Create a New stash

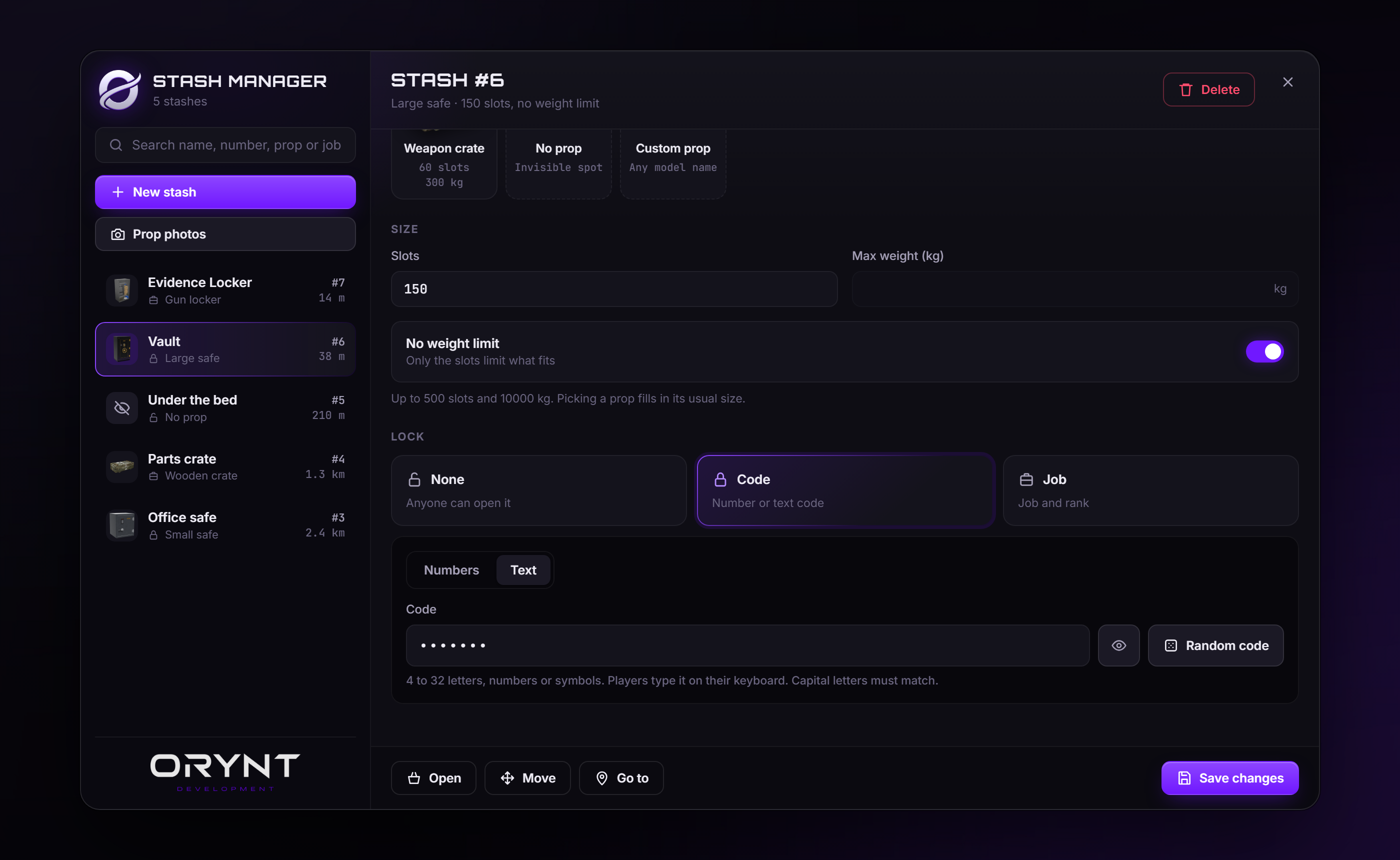[x=225, y=192]
